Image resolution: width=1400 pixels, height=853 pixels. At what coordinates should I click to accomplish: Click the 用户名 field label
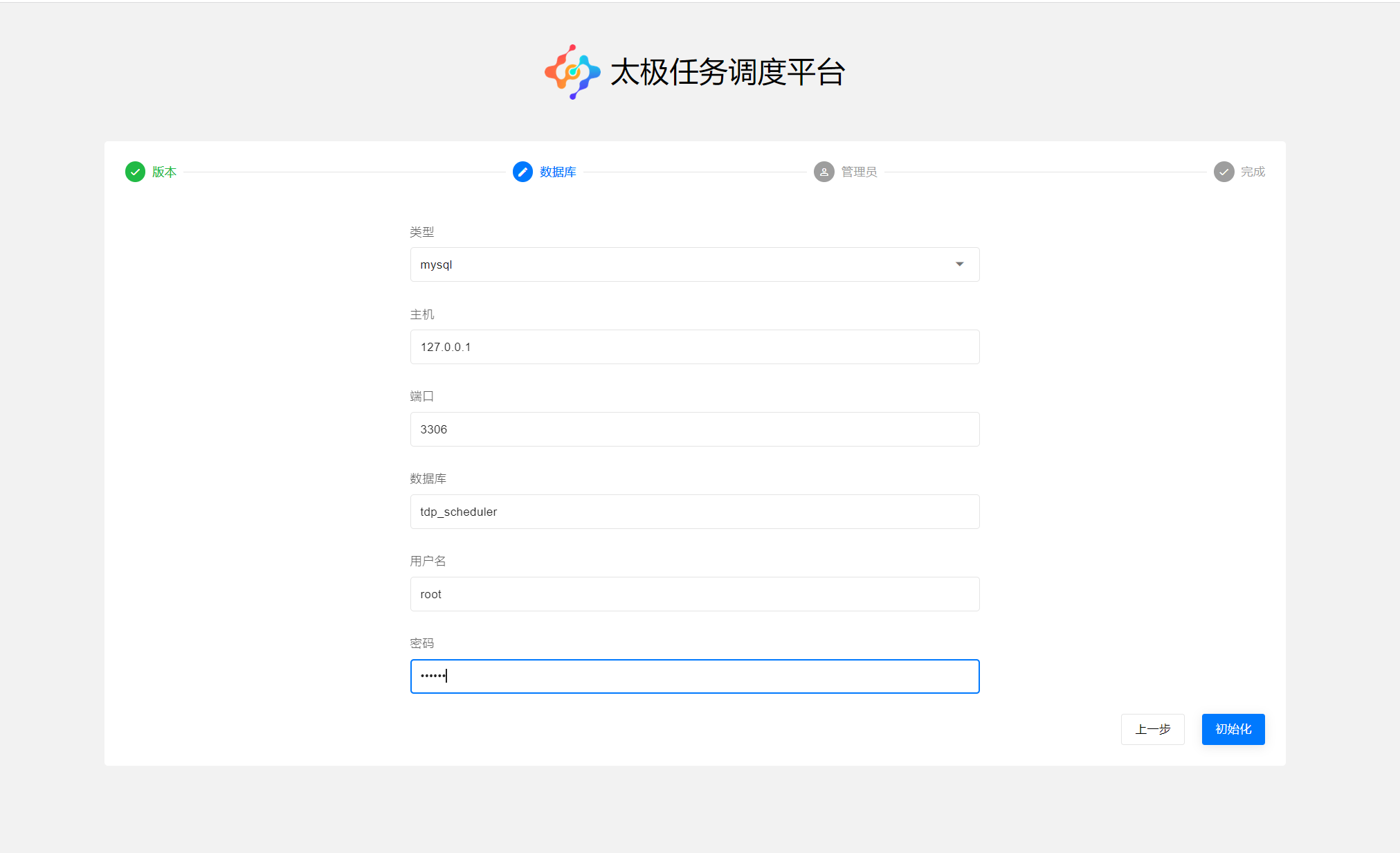pos(428,561)
